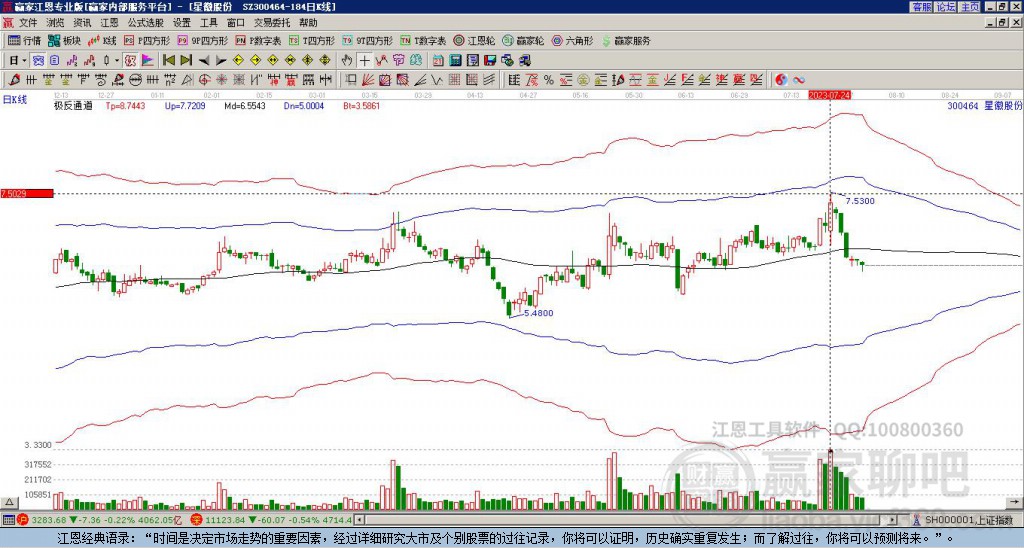This screenshot has width=1024, height=548.
Task: Click the 2023-07-24 date marker
Action: [x=827, y=95]
